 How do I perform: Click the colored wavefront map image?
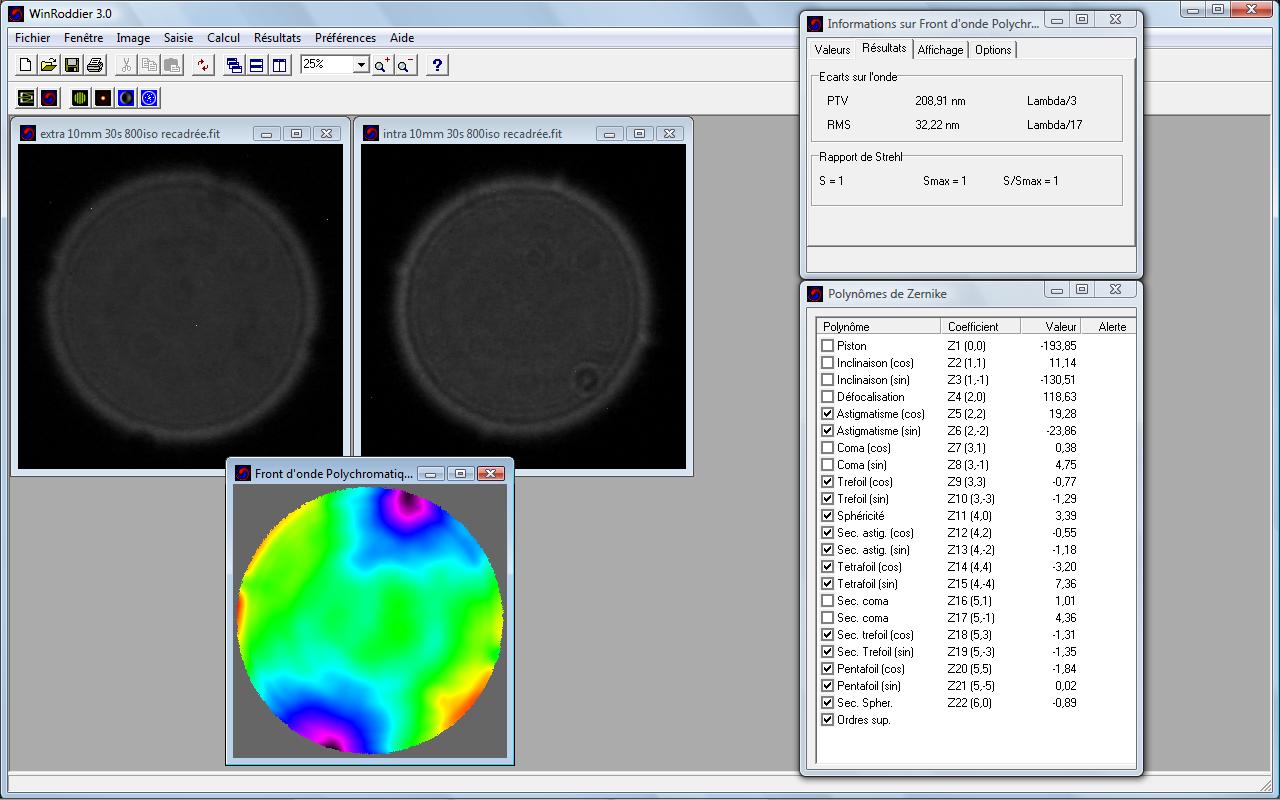coord(370,618)
